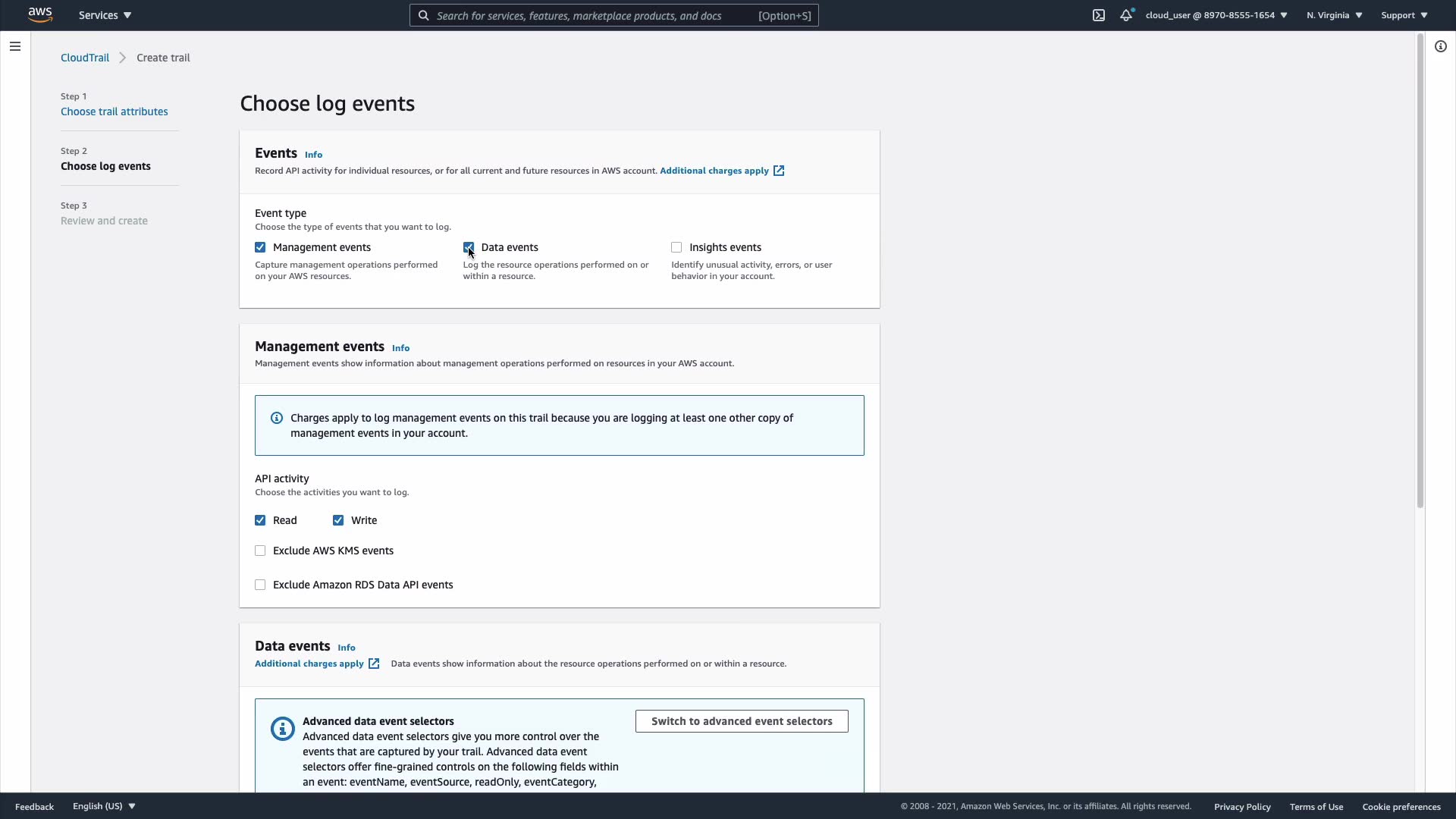
Task: Enable the Insights events checkbox
Action: (676, 247)
